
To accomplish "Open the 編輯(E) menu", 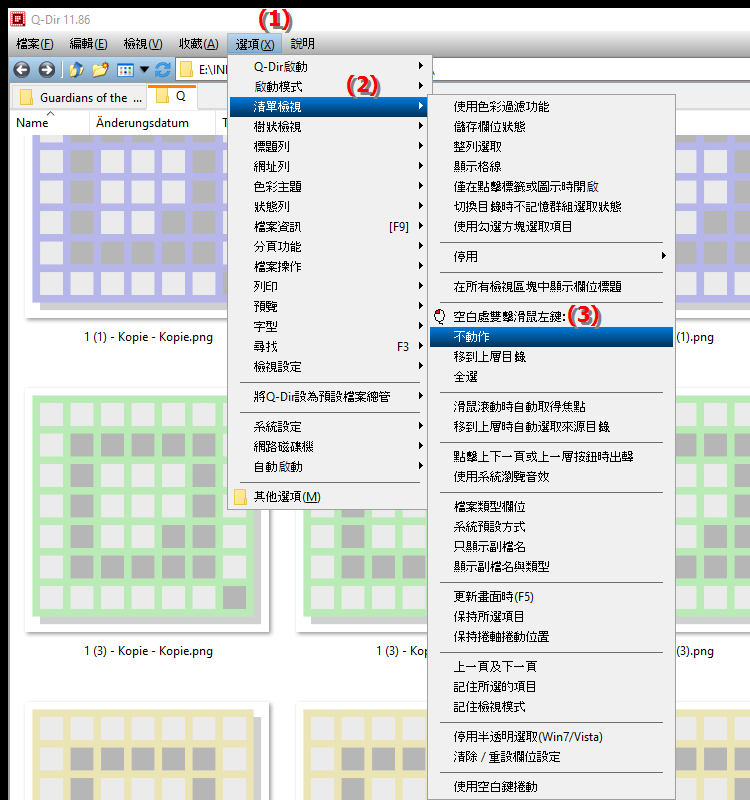I will 88,44.
